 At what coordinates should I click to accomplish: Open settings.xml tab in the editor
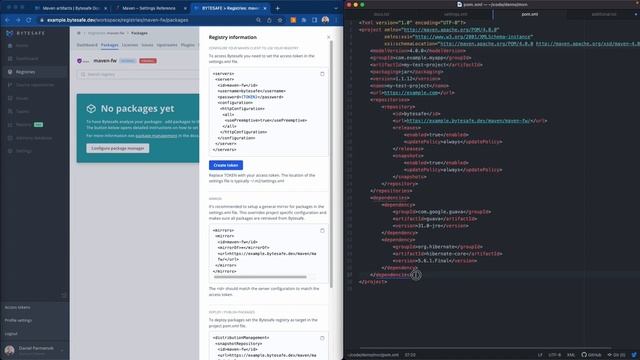click(x=456, y=14)
